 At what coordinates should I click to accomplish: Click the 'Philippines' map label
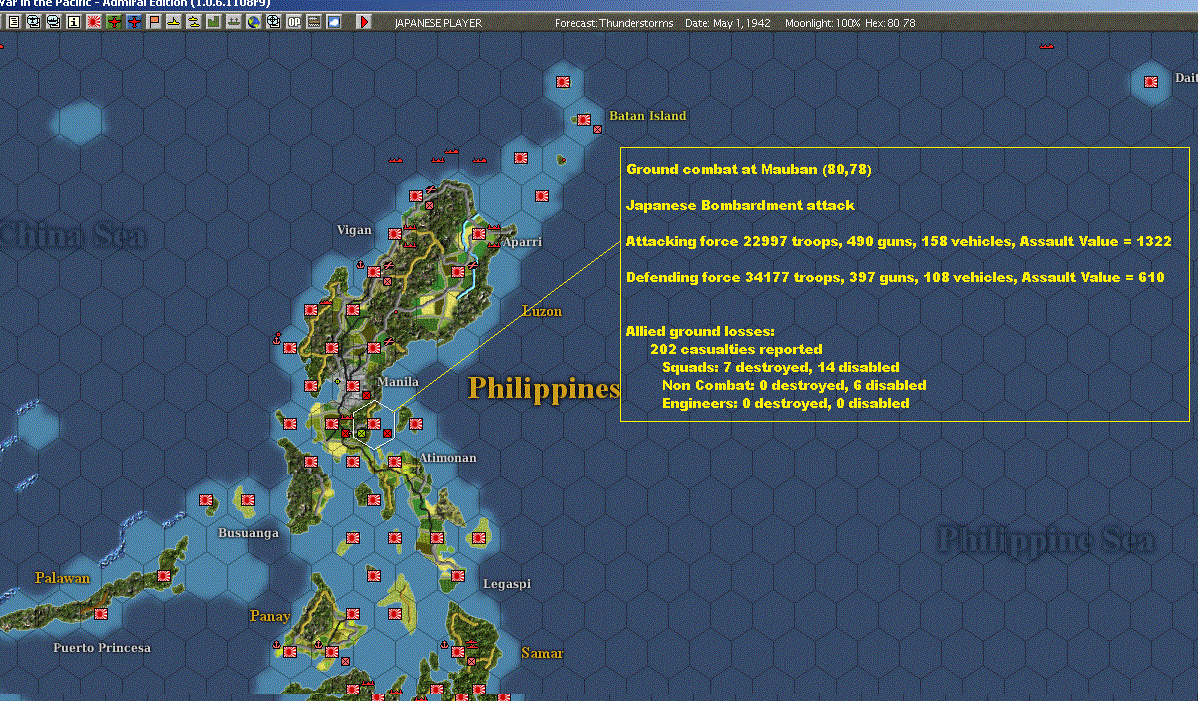(543, 388)
